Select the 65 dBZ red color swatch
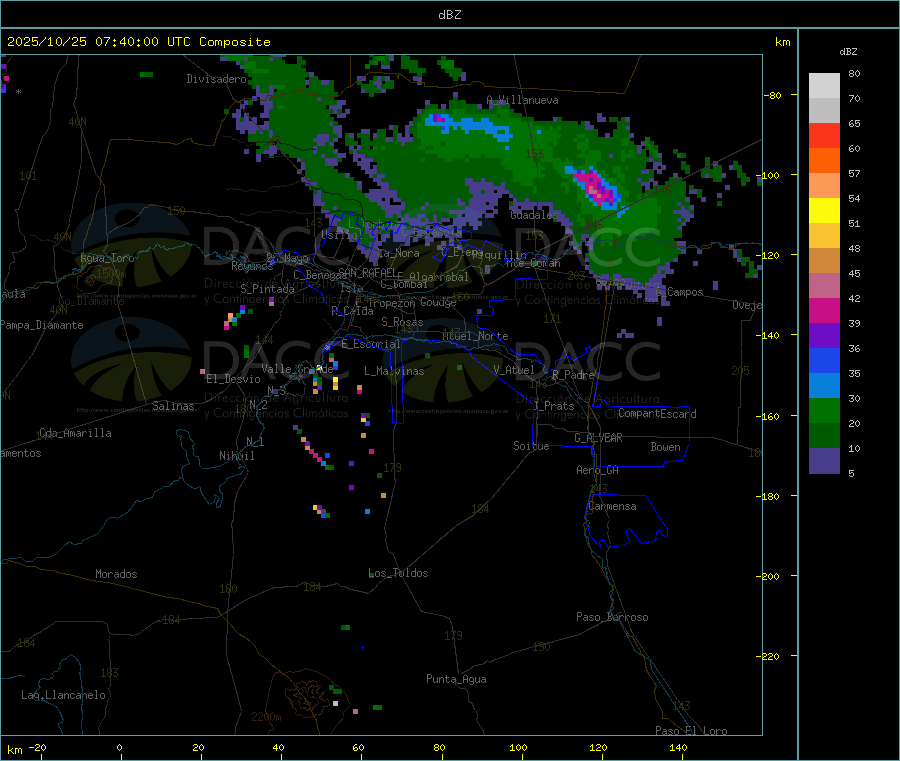The image size is (900, 761). click(824, 135)
